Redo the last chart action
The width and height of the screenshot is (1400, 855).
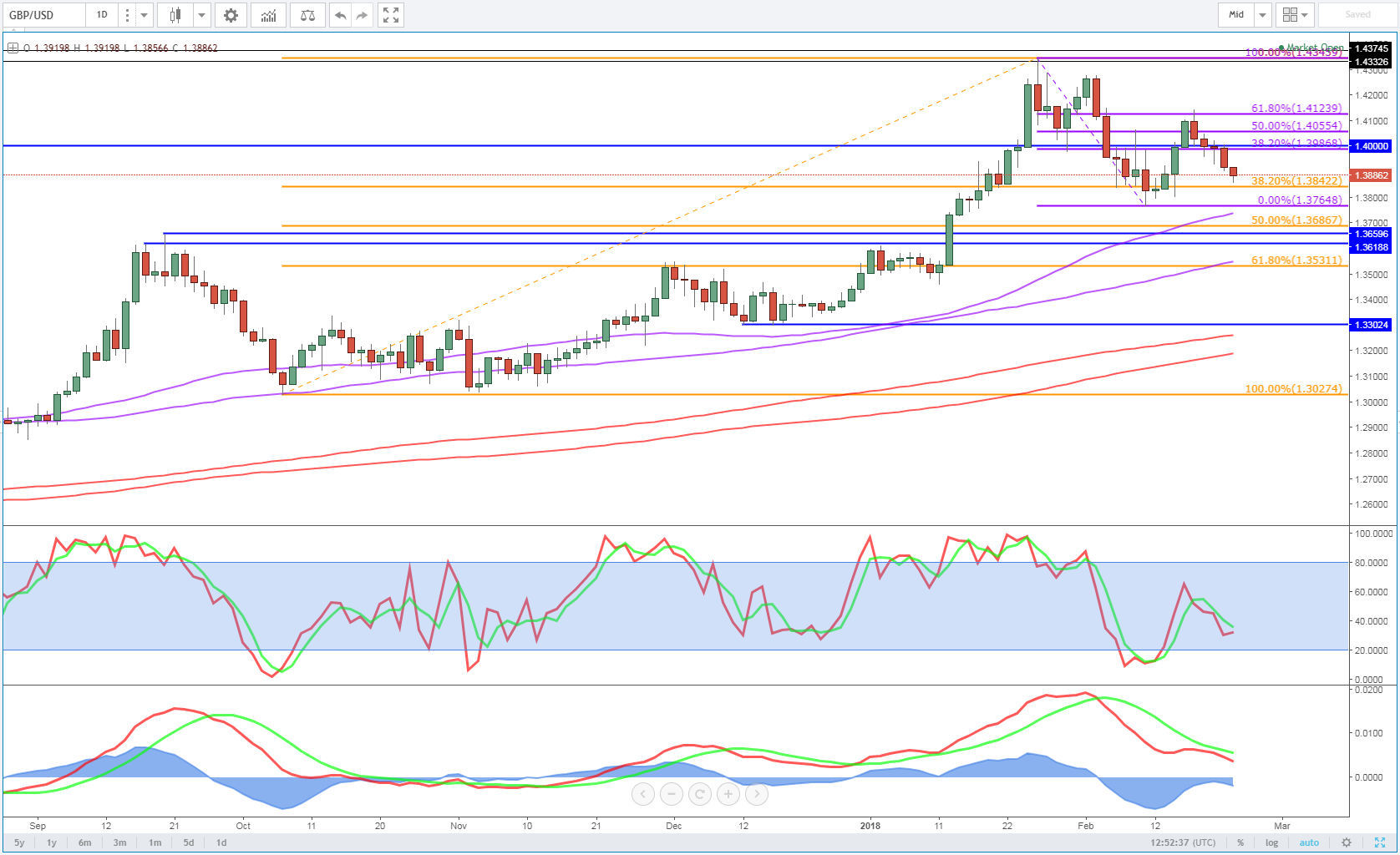[362, 15]
